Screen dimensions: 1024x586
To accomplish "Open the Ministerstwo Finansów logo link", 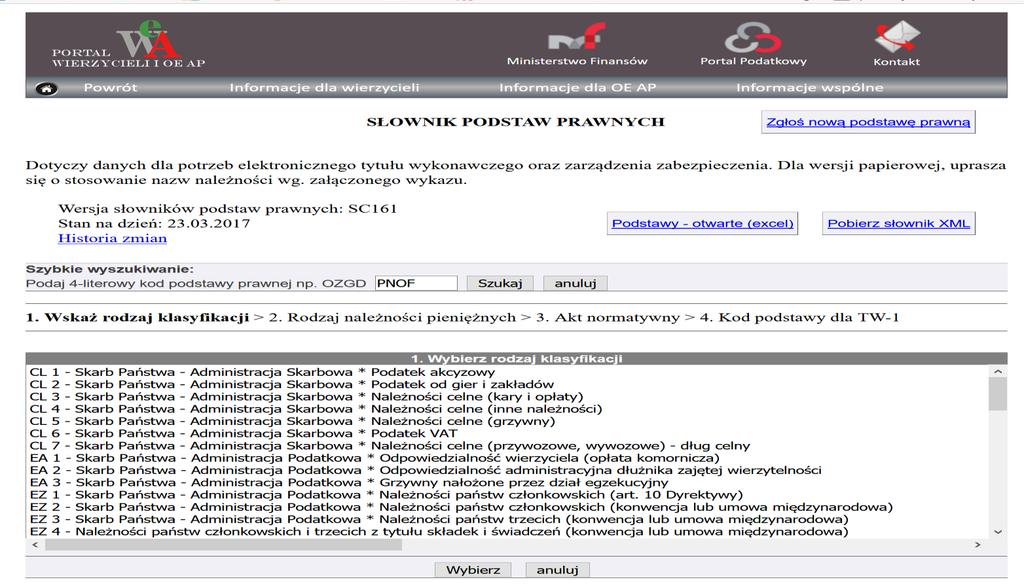I will tap(577, 44).
